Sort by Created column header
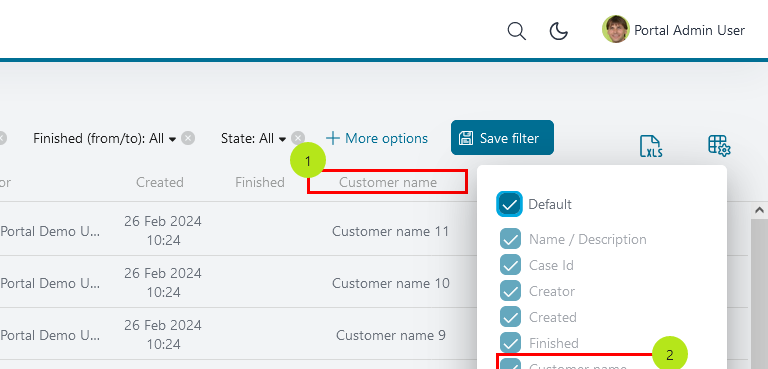 (x=160, y=182)
